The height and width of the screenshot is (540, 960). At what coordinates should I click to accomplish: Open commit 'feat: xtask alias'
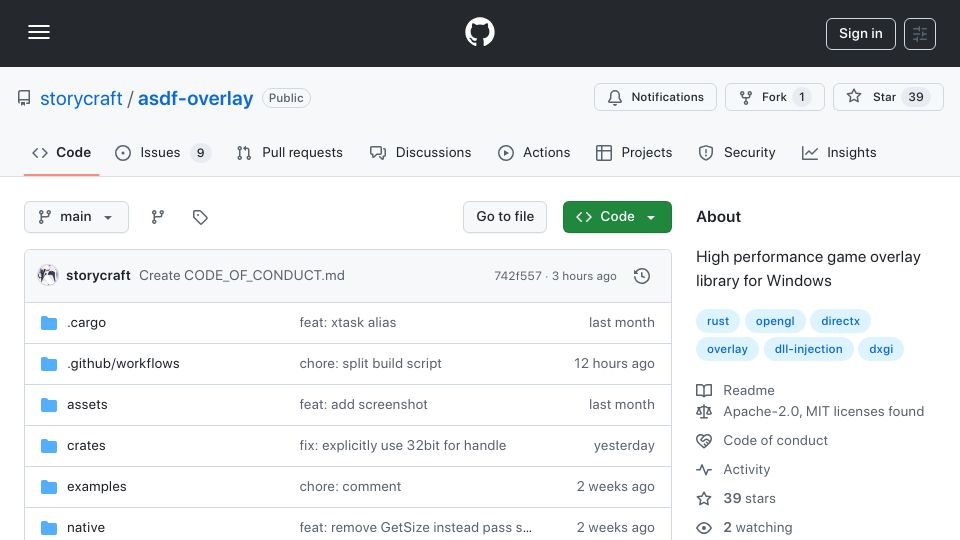(x=348, y=323)
